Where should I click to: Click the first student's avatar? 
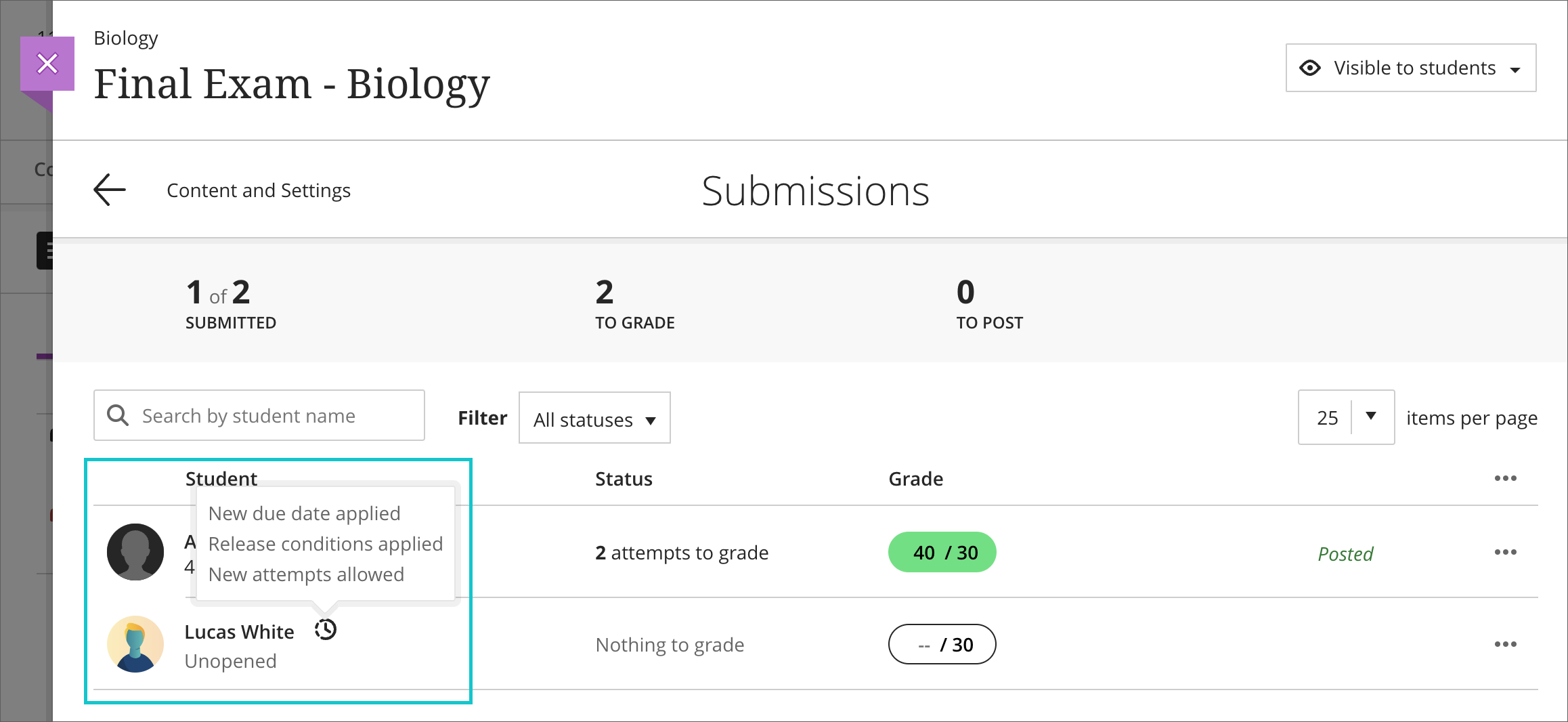click(135, 552)
